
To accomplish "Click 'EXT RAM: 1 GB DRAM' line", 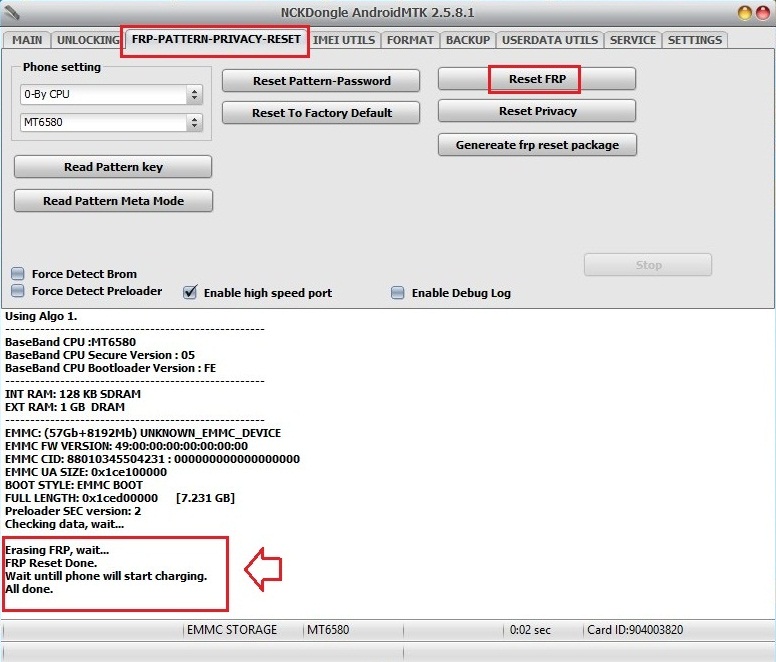I will [x=65, y=407].
